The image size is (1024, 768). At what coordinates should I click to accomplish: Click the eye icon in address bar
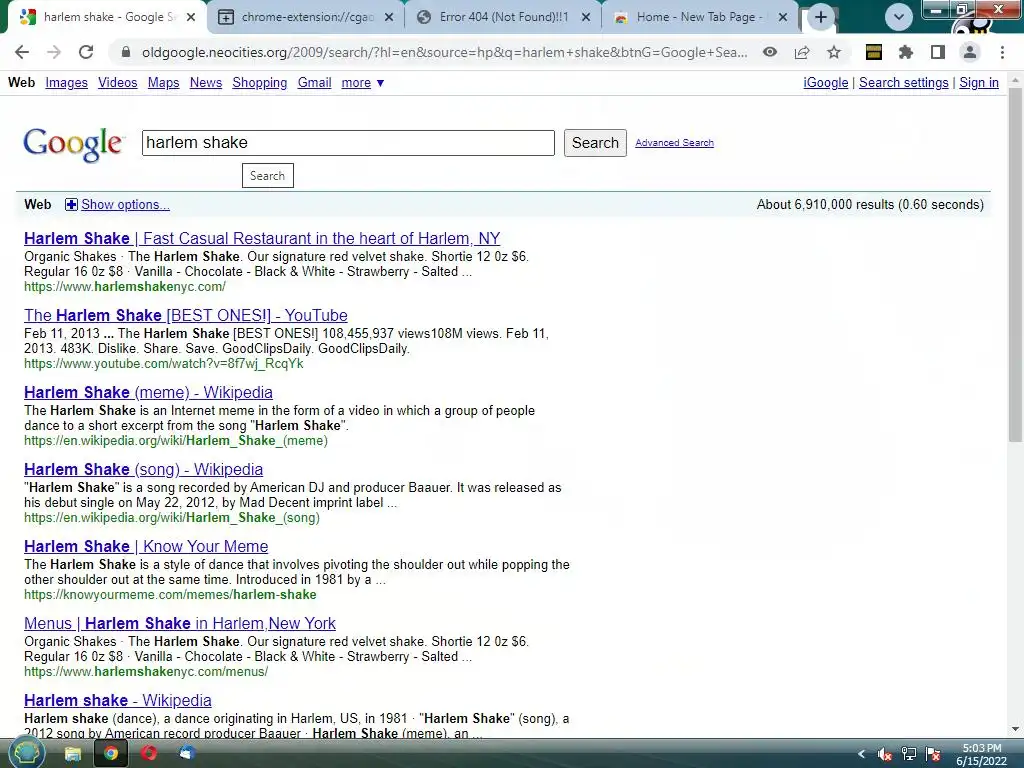[770, 52]
